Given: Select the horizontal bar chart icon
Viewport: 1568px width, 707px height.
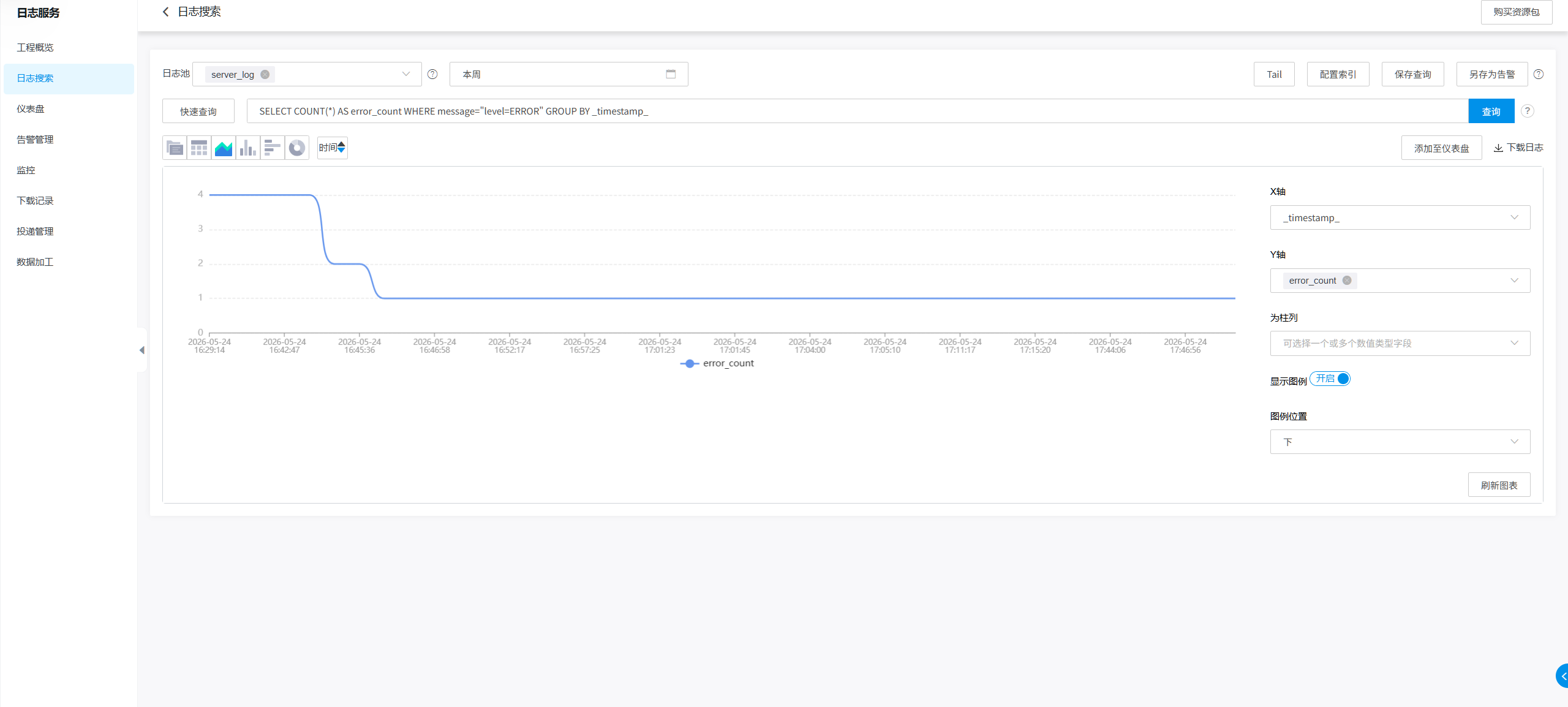Looking at the screenshot, I should [x=273, y=148].
